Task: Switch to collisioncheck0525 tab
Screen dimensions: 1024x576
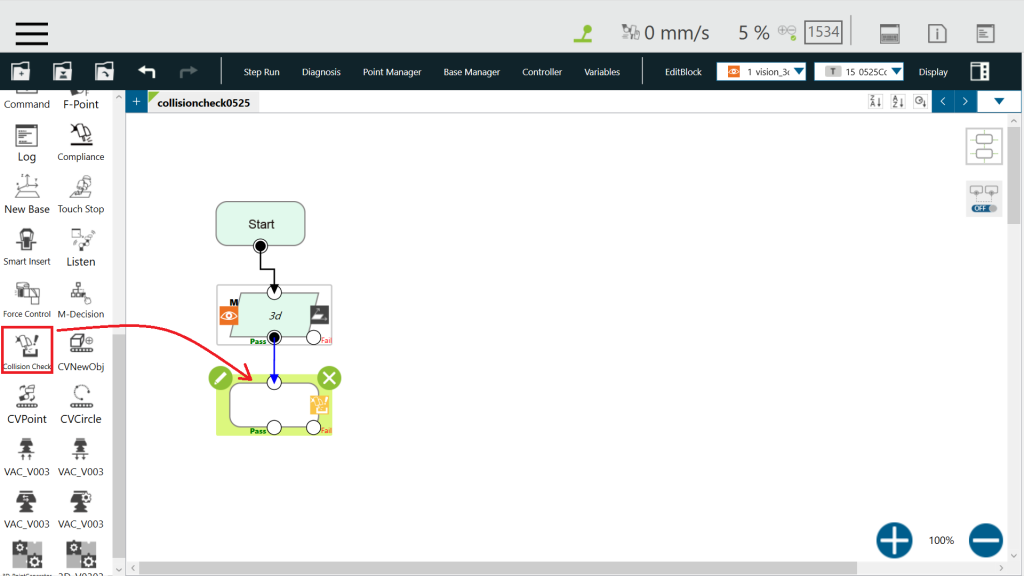Action: (203, 102)
